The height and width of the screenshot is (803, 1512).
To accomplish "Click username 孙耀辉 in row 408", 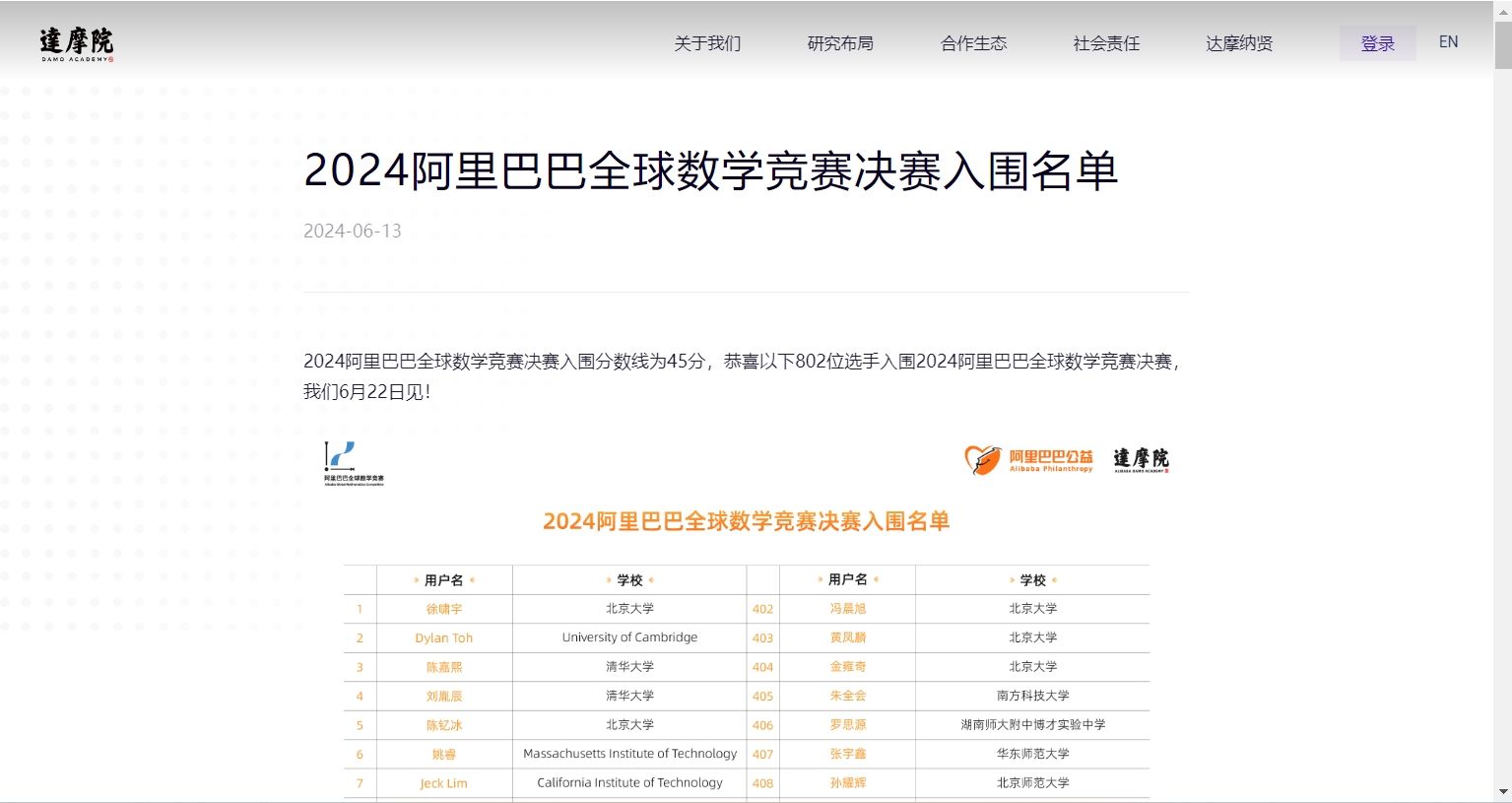I will [847, 782].
